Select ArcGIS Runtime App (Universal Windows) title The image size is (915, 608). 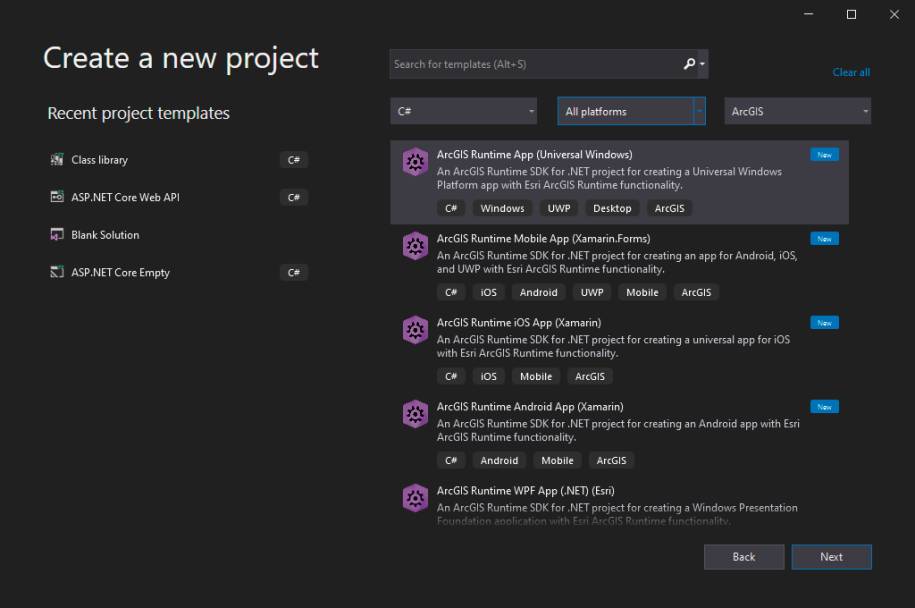coord(534,155)
